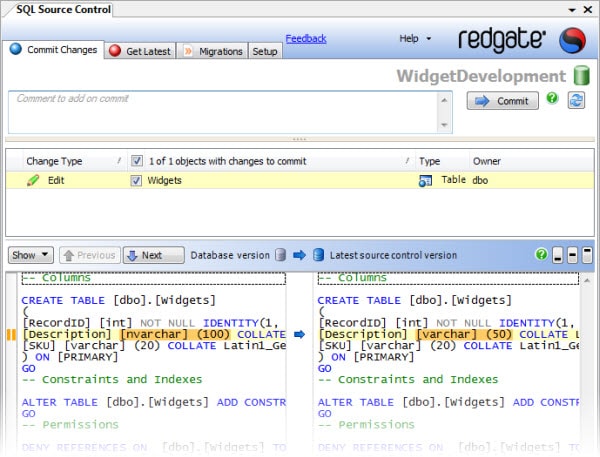Click the Widgets table type icon
Viewport: 600px width, 457px height.
(x=425, y=181)
